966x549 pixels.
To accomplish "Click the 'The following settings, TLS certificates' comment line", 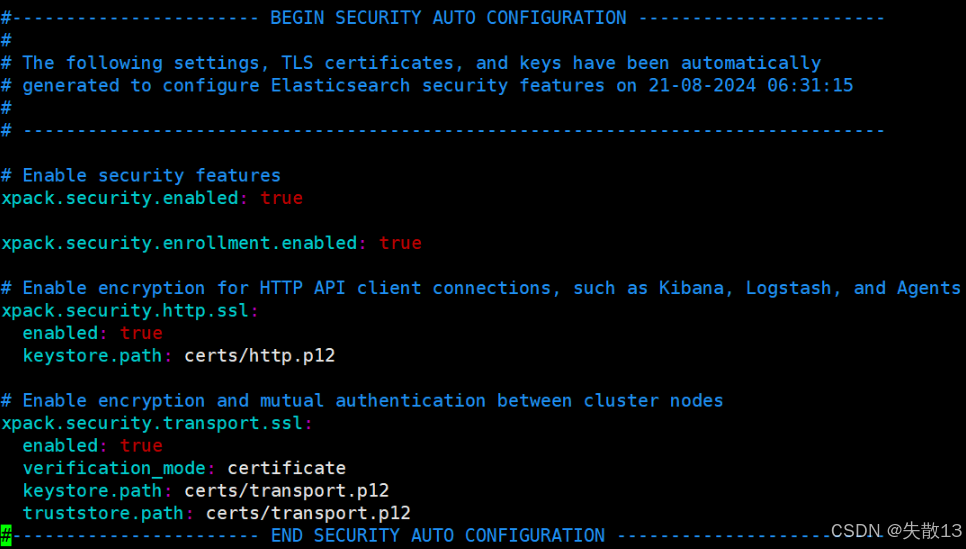I will coord(411,63).
